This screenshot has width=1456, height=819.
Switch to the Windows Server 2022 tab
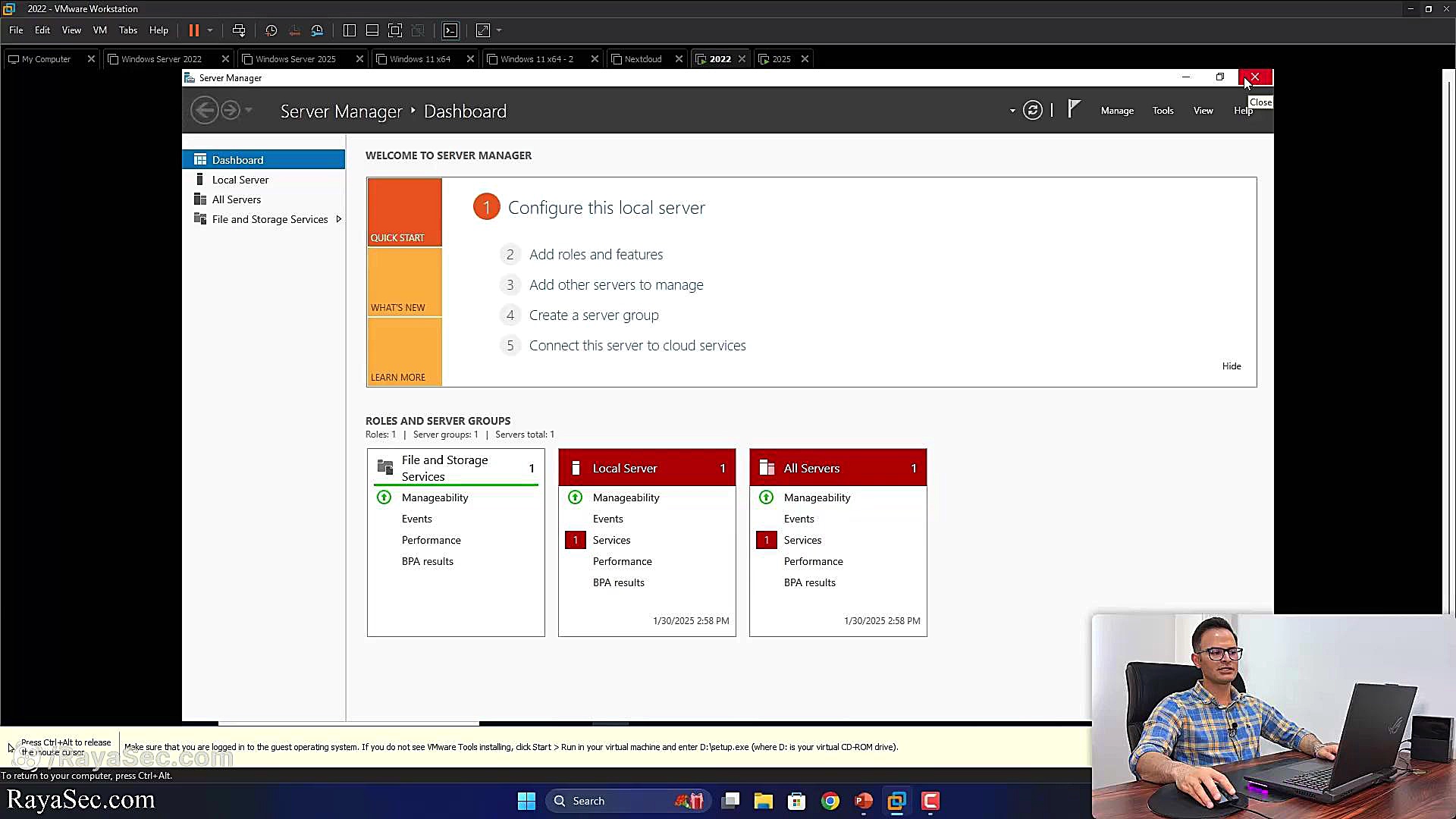[x=162, y=59]
